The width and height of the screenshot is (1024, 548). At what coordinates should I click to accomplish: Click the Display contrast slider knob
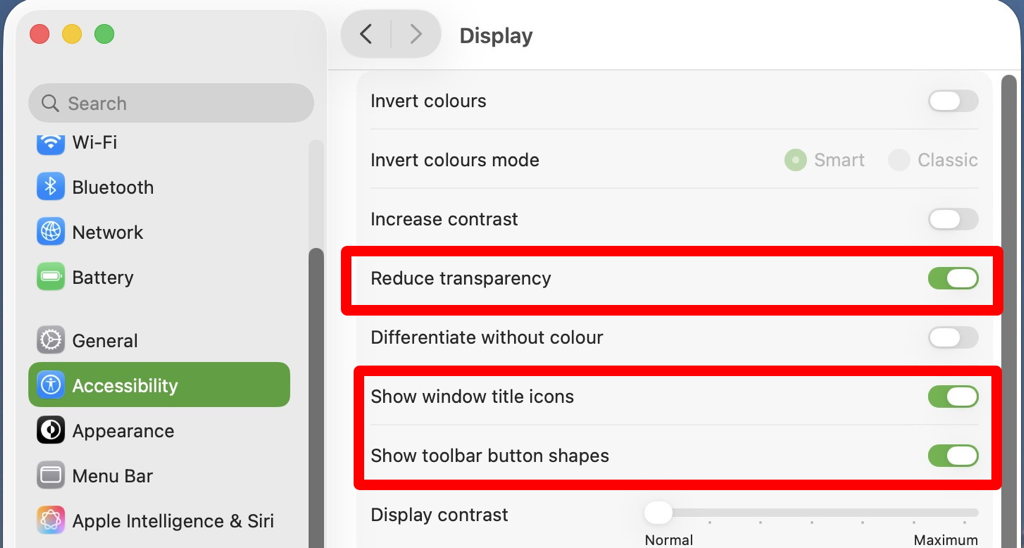[x=658, y=513]
